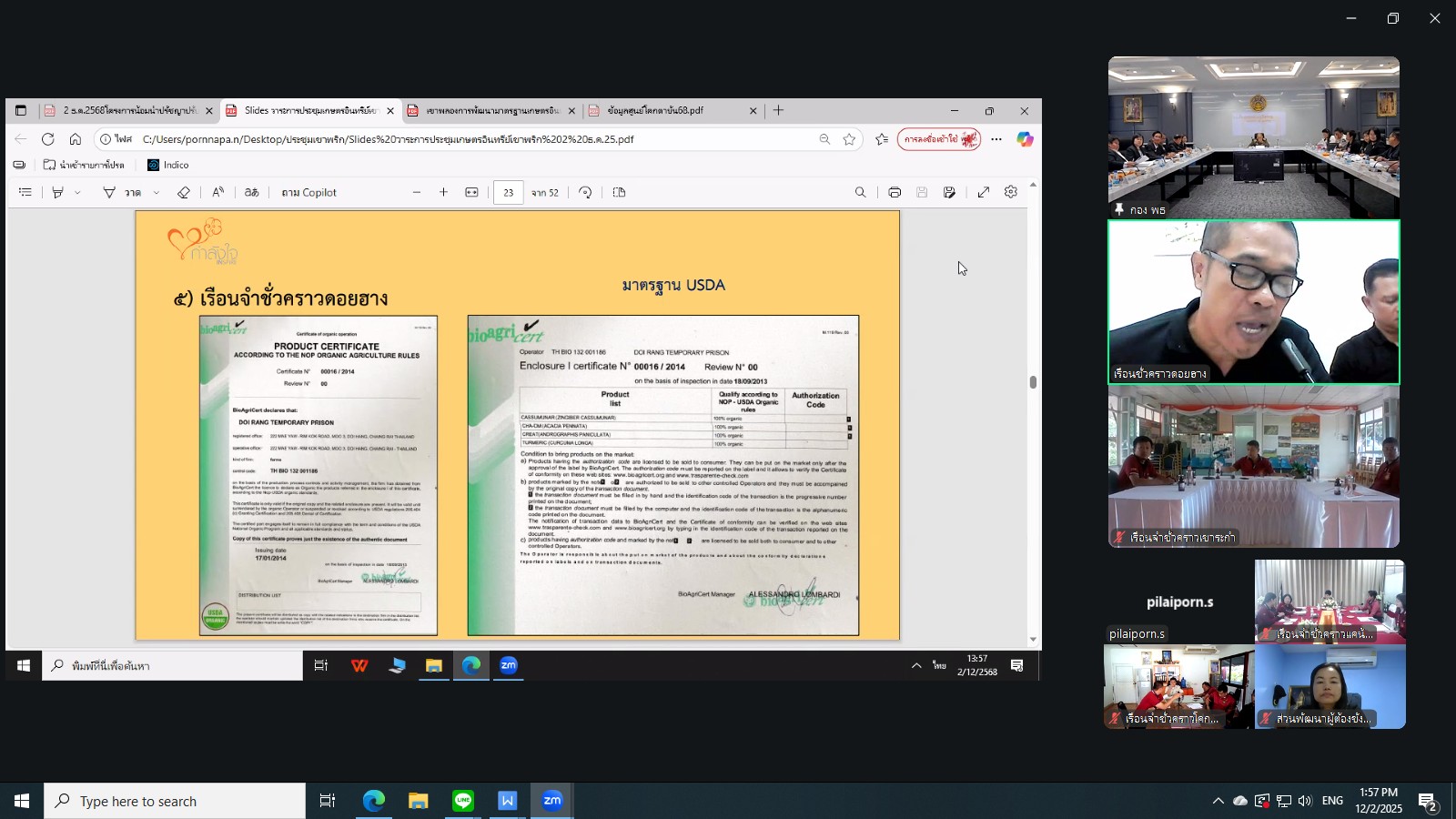Open the LINE app from taskbar
1456x819 pixels.
(x=463, y=801)
